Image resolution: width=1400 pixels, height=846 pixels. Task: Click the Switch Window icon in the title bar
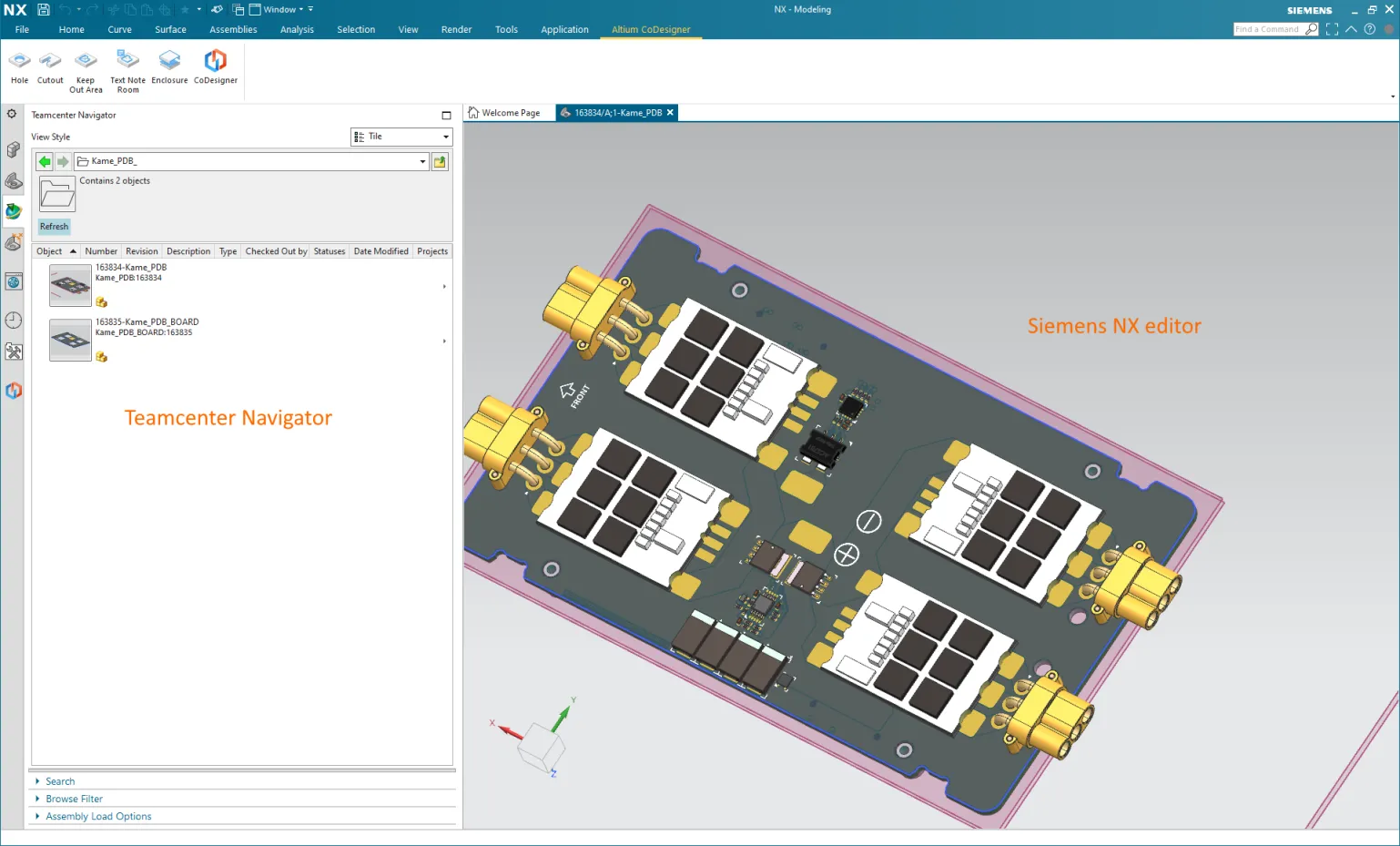pyautogui.click(x=238, y=10)
